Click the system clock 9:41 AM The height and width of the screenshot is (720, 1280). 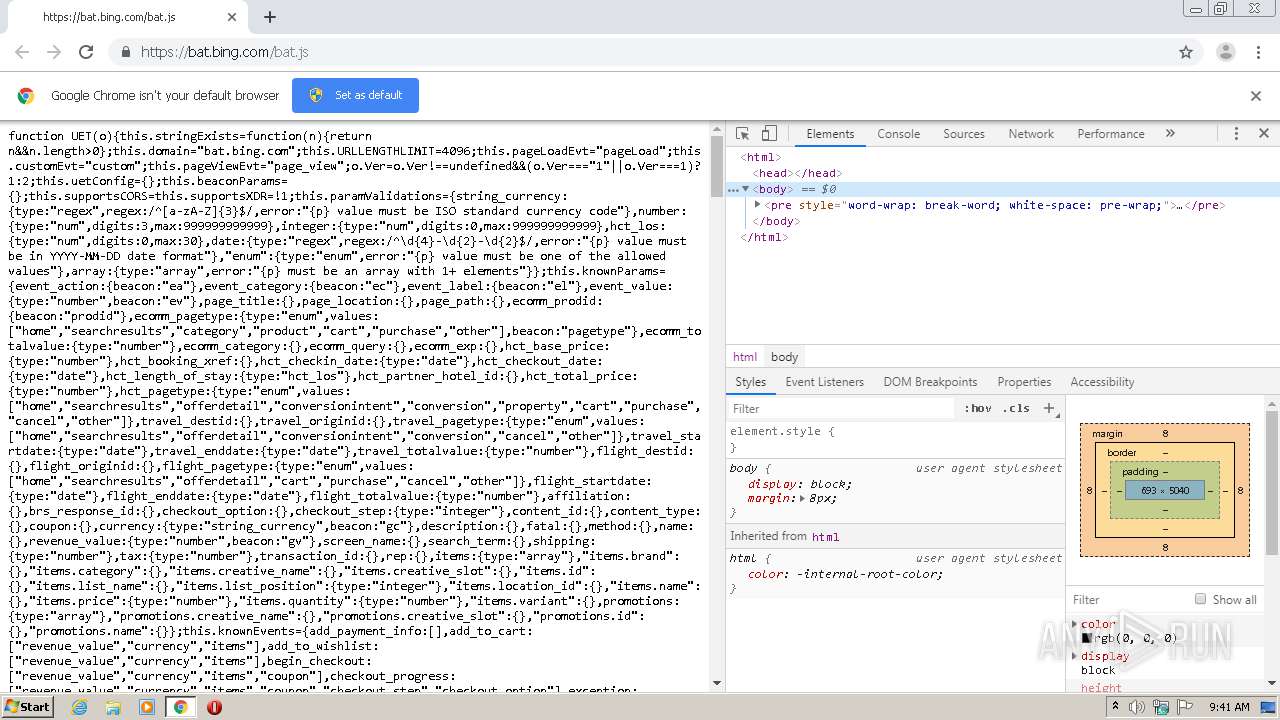click(x=1229, y=707)
